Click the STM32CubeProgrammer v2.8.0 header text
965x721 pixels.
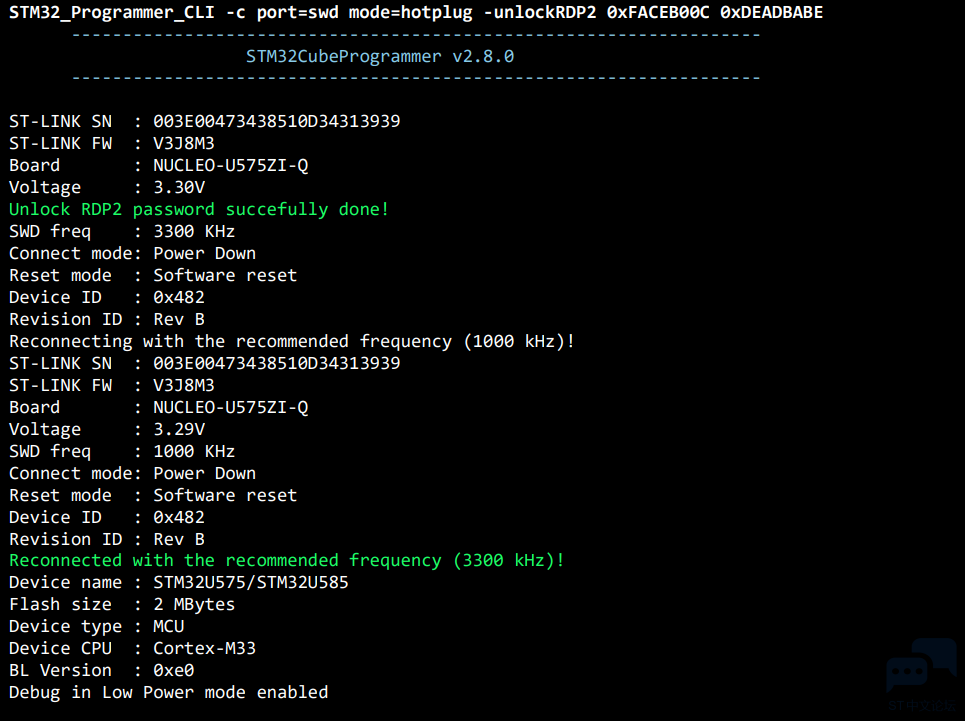380,57
